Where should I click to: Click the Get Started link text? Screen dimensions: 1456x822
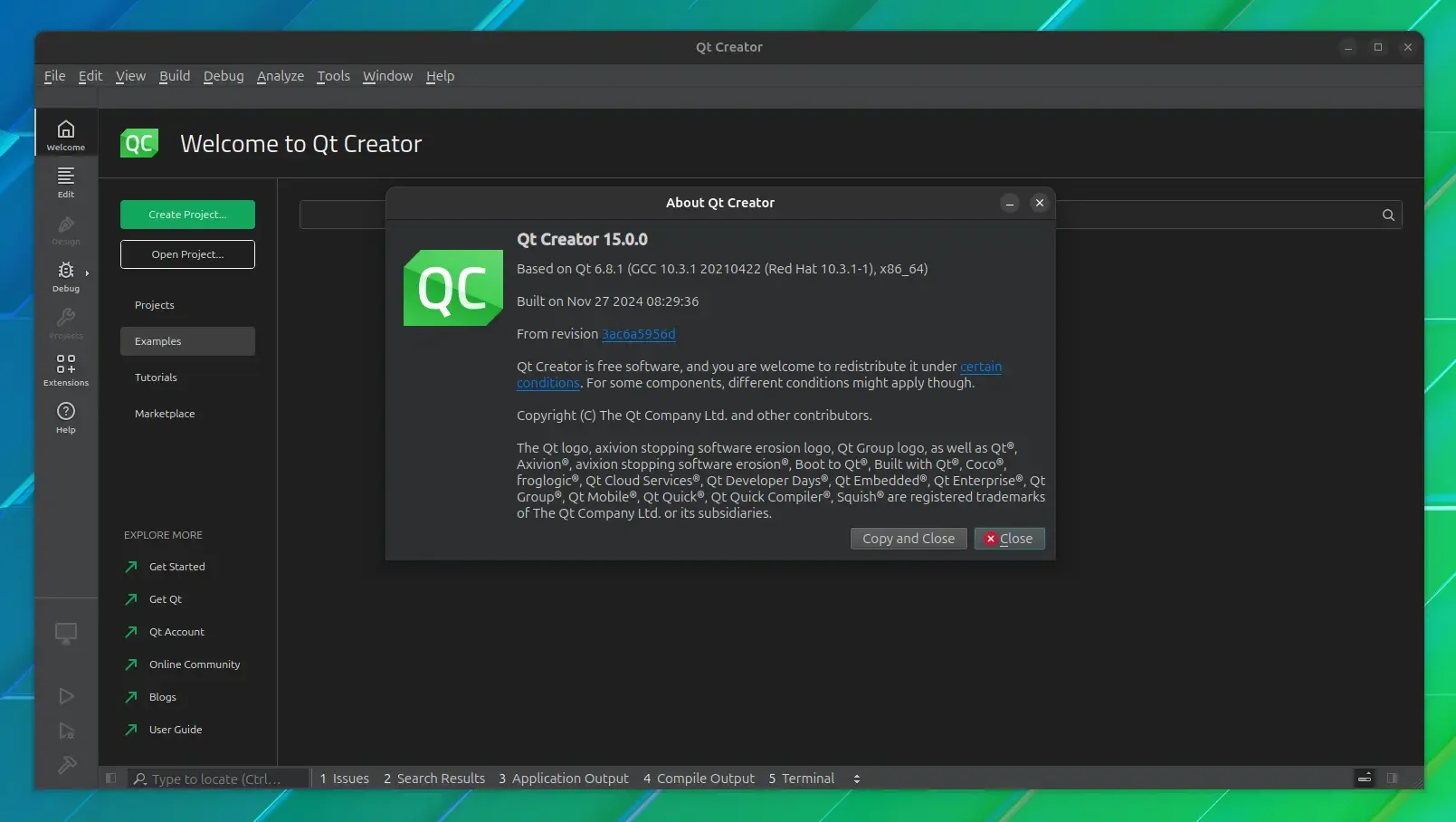(177, 567)
